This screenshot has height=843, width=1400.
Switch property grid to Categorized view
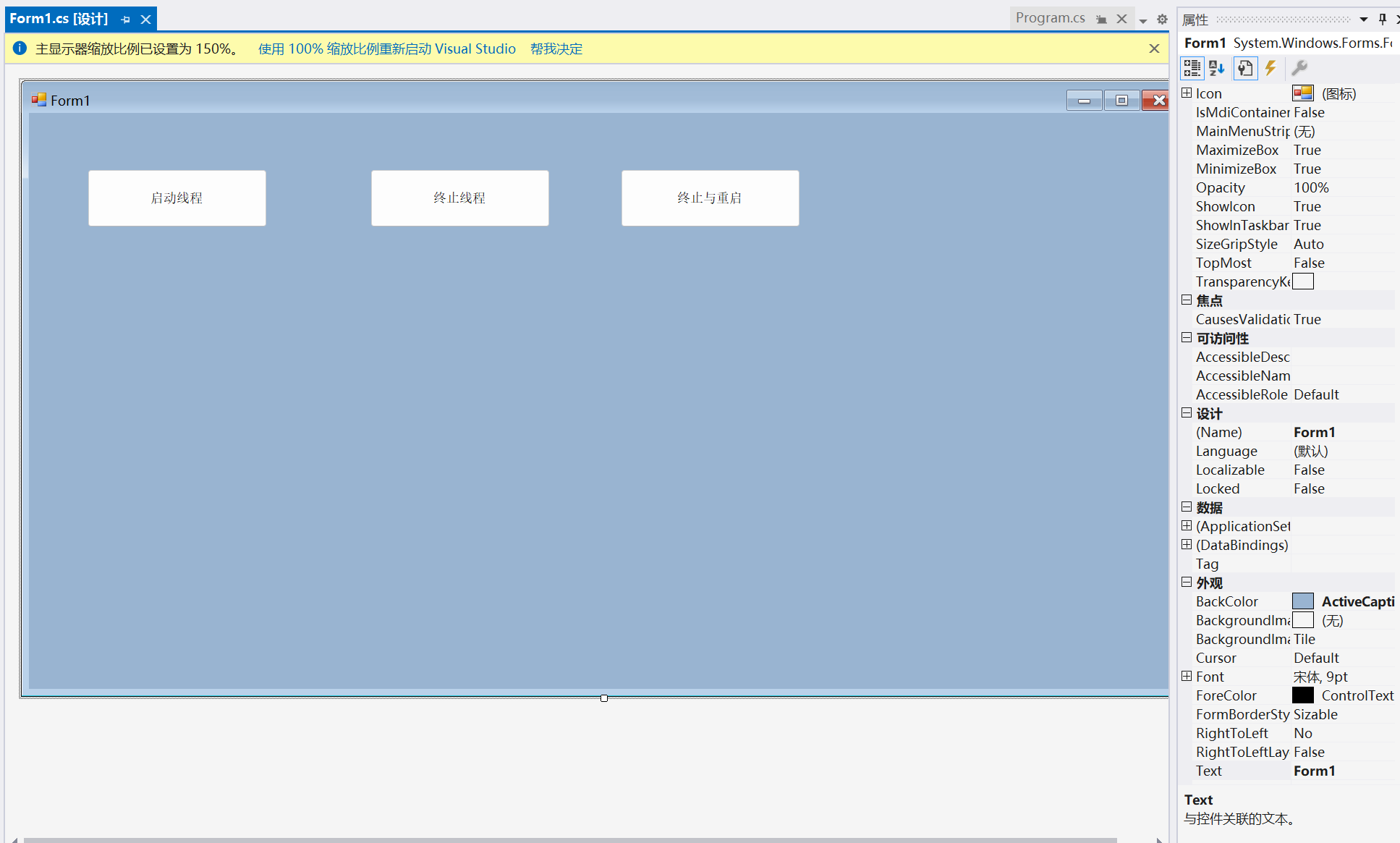coord(1192,68)
